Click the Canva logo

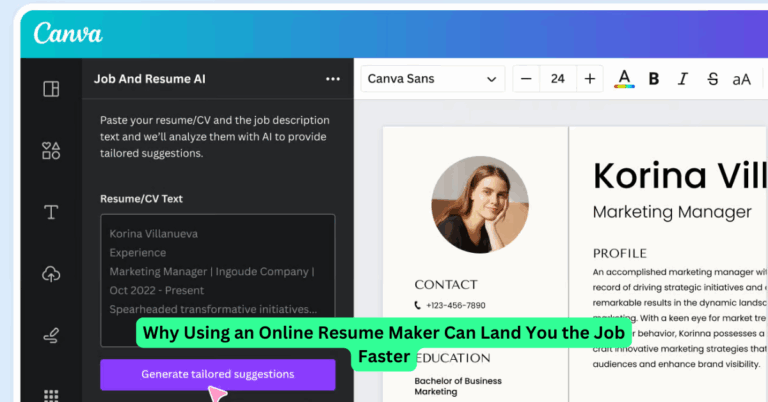[68, 33]
